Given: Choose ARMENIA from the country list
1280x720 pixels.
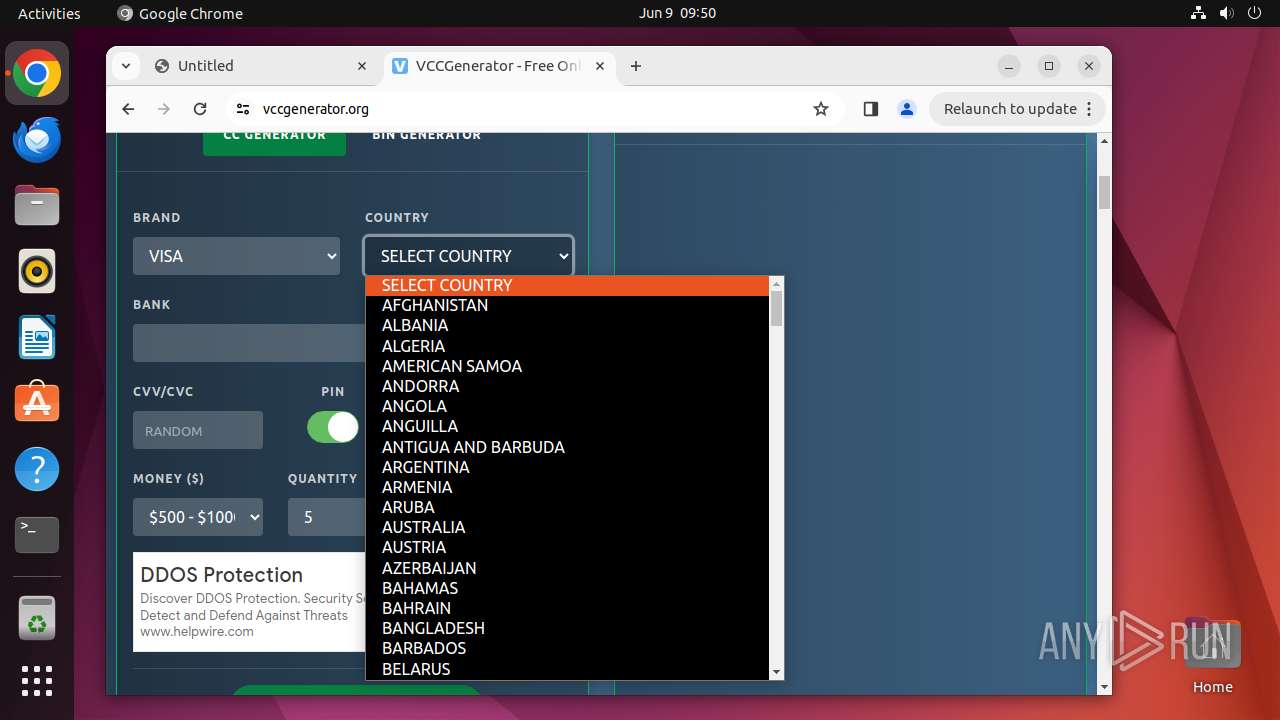Looking at the screenshot, I should pyautogui.click(x=567, y=487).
